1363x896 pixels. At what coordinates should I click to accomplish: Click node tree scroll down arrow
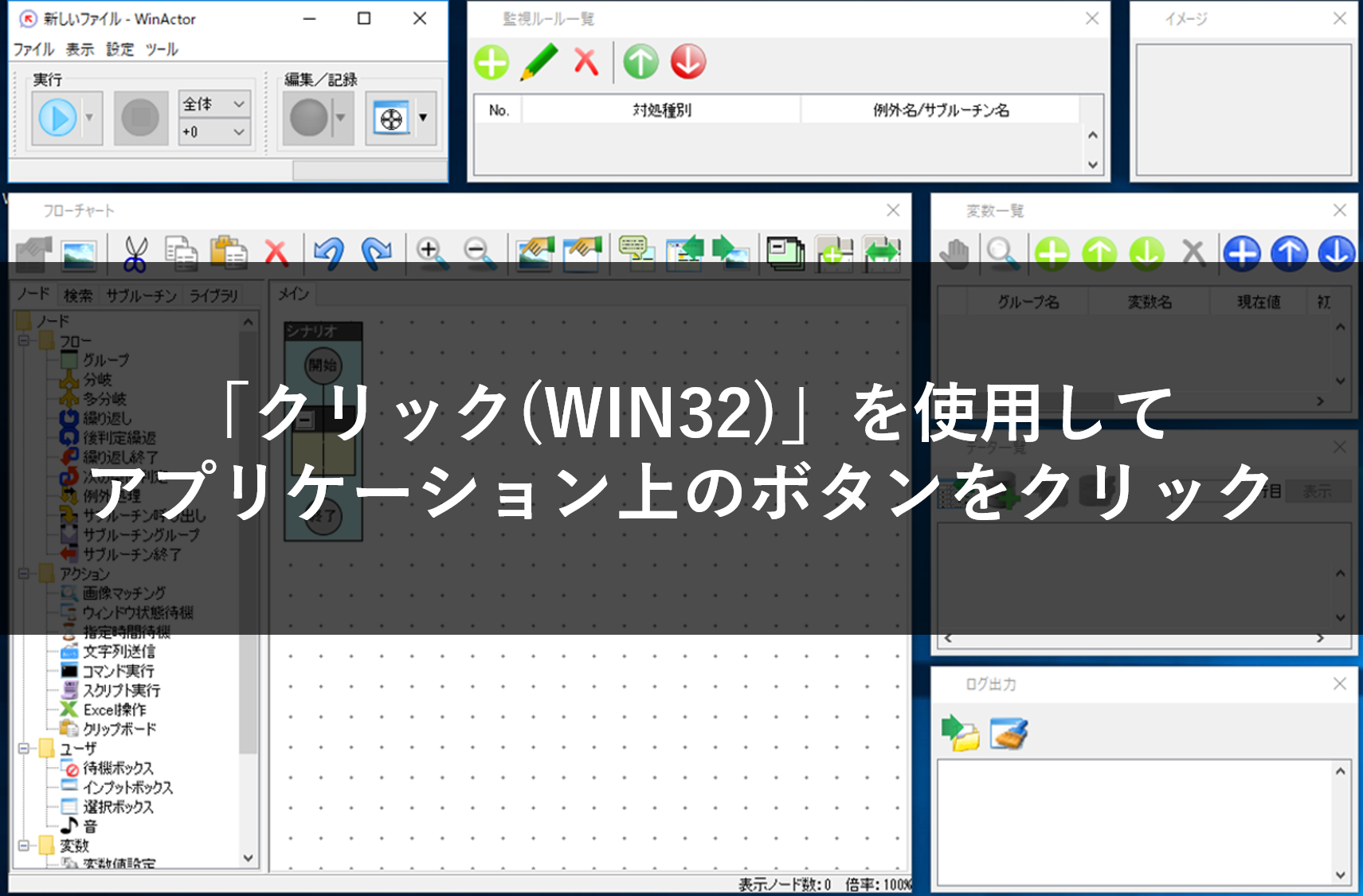click(x=248, y=858)
